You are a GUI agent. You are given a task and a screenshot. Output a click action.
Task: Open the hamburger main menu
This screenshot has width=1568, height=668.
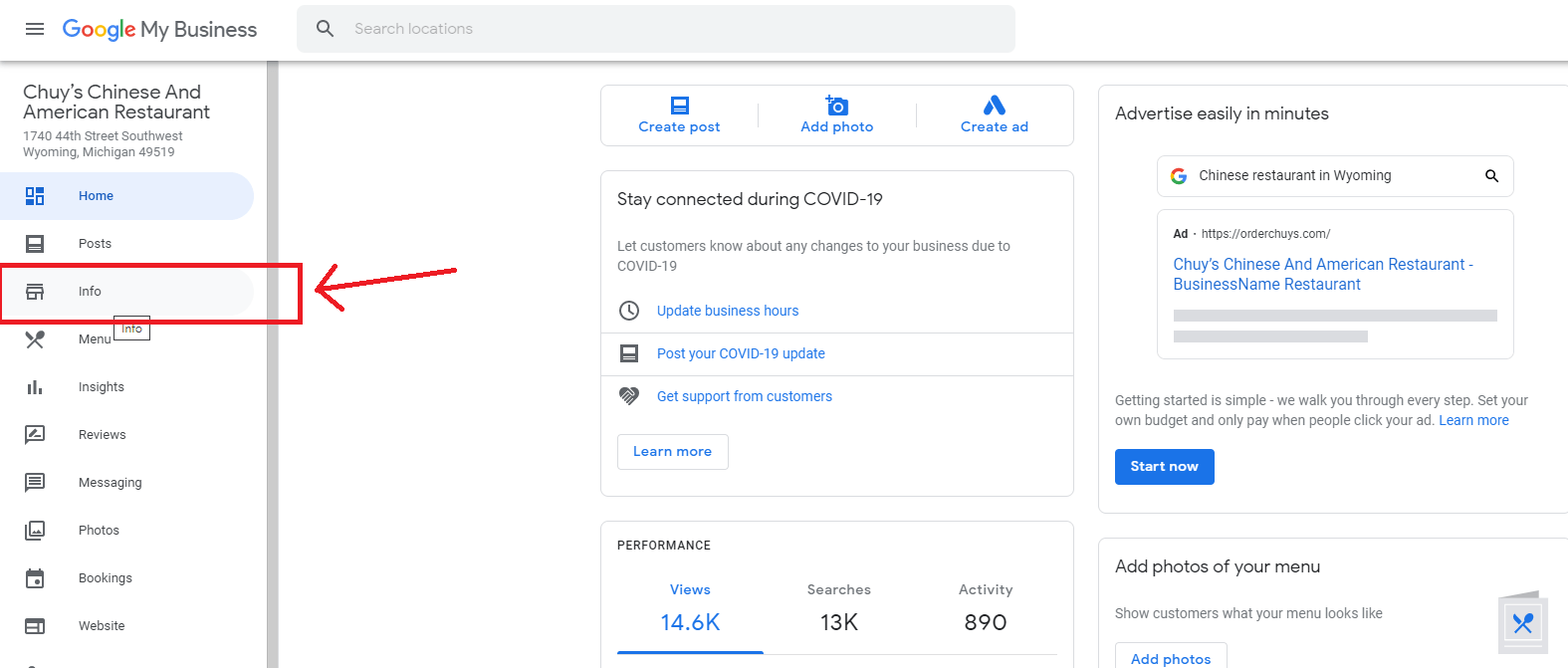click(35, 29)
